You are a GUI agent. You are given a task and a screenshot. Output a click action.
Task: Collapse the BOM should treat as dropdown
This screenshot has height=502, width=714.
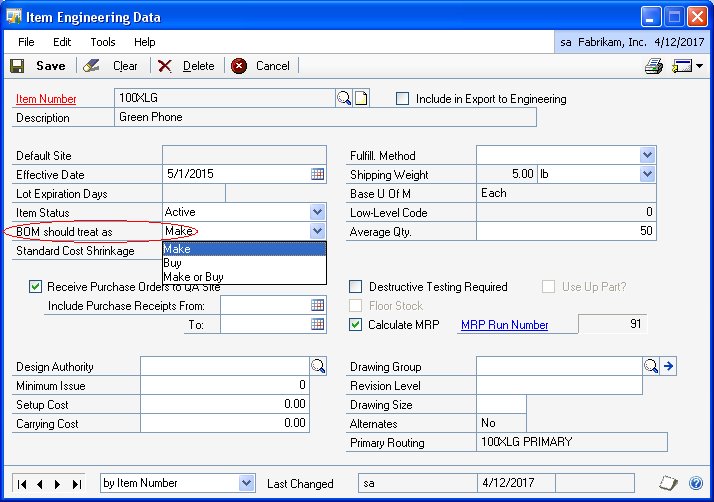point(317,231)
